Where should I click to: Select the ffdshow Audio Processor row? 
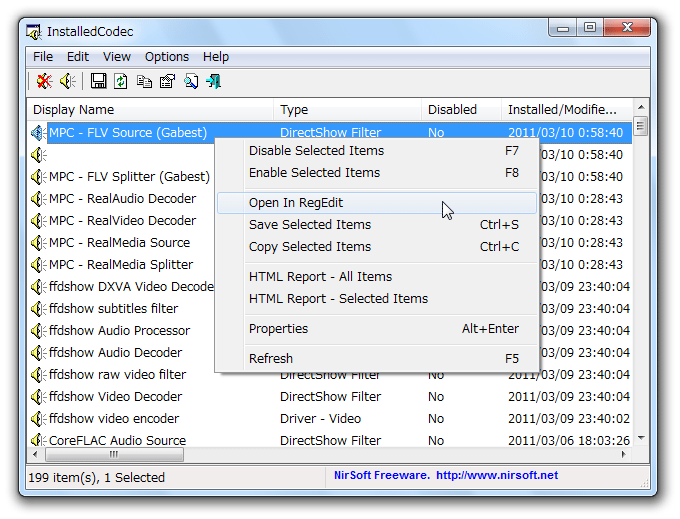[121, 331]
